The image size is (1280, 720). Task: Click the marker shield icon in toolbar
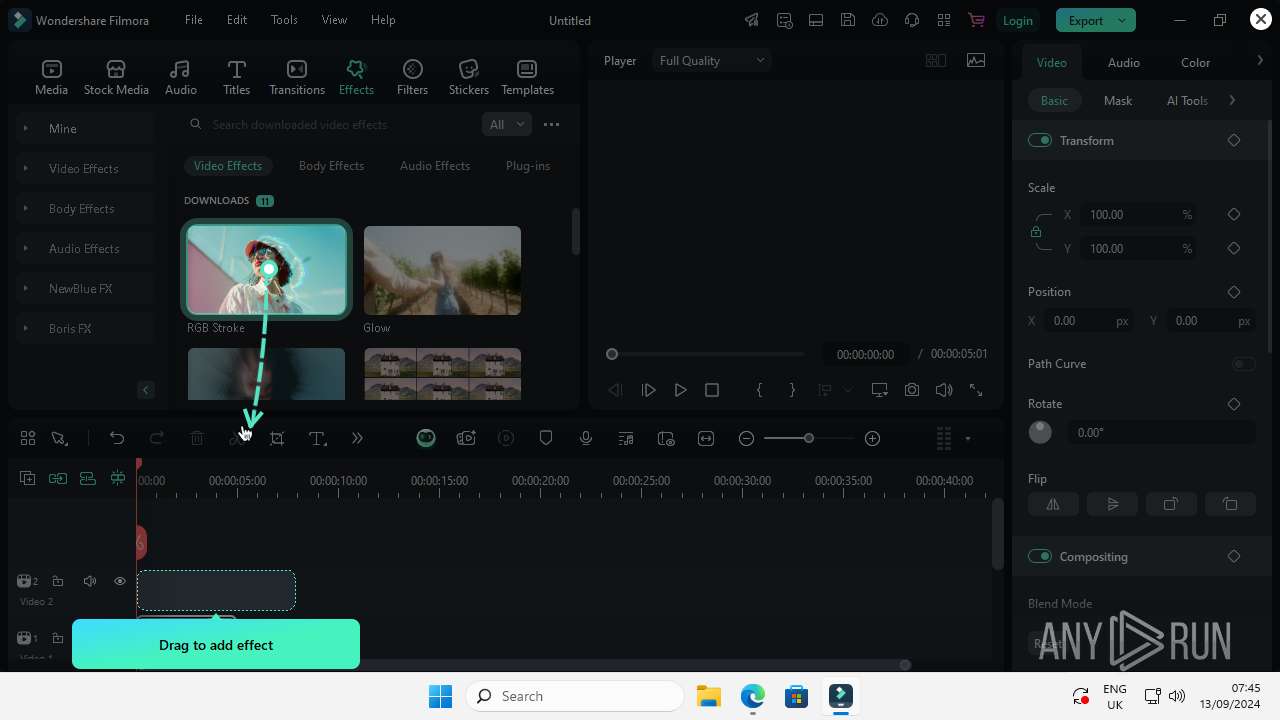click(x=546, y=438)
